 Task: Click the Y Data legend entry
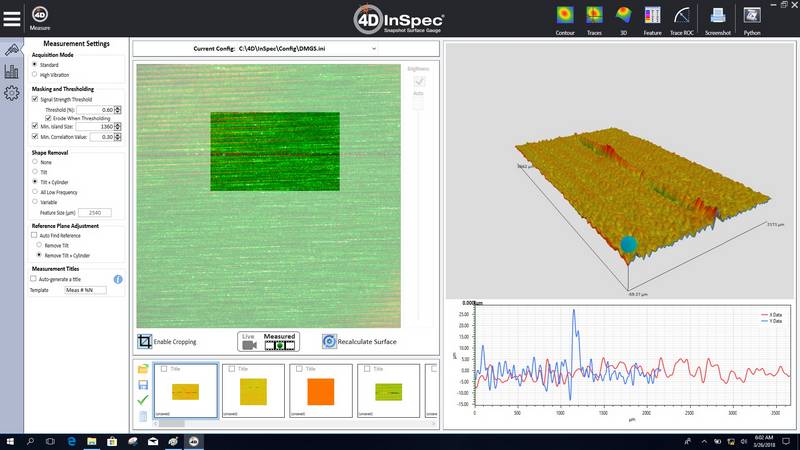(771, 321)
